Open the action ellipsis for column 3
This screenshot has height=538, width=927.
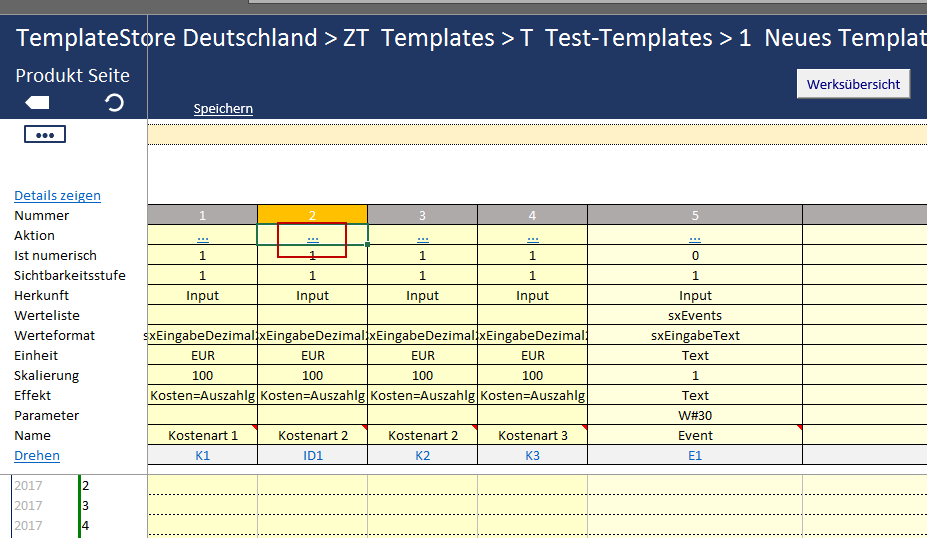point(423,236)
